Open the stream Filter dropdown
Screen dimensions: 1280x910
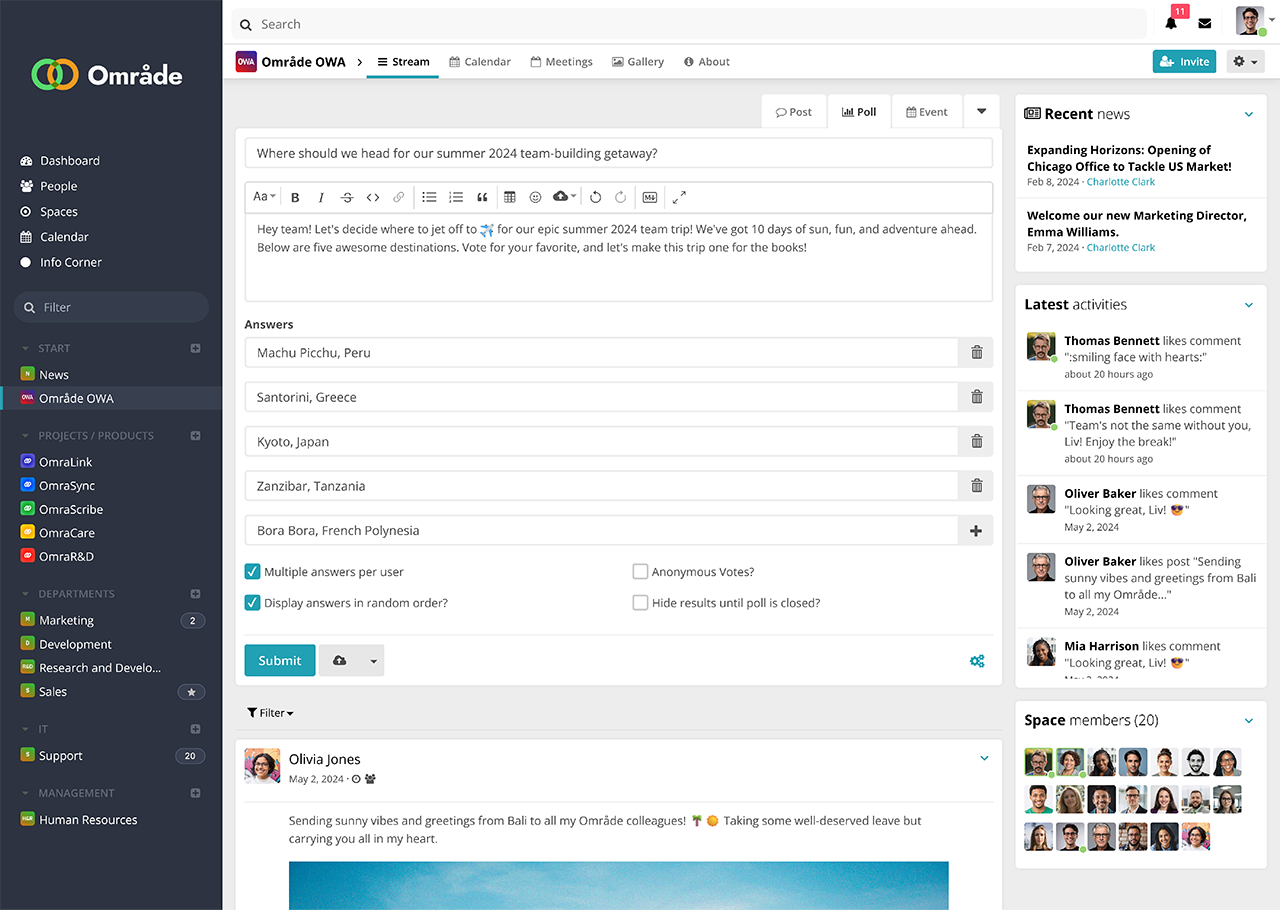[x=270, y=713]
